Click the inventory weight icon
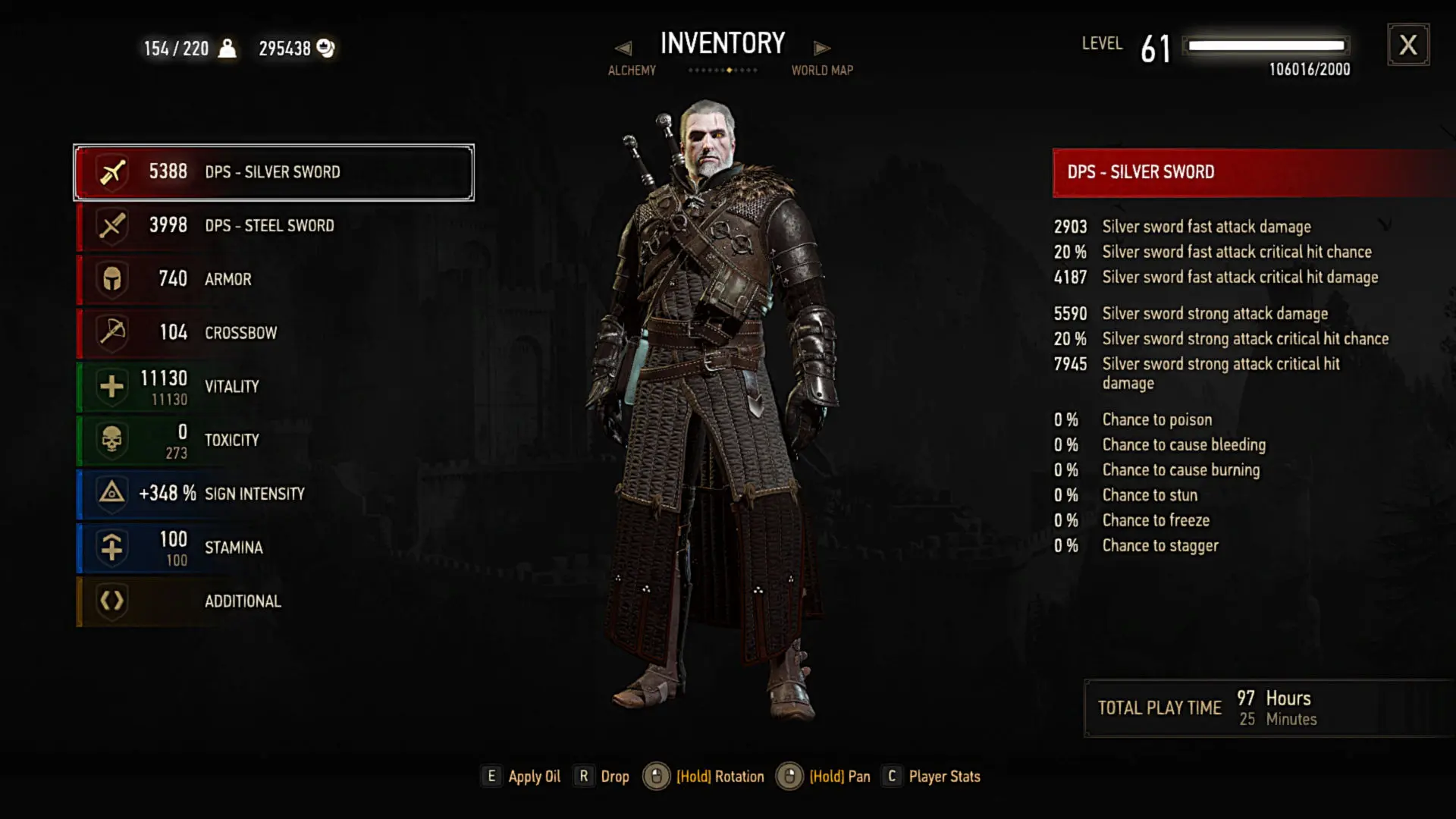 click(x=227, y=49)
